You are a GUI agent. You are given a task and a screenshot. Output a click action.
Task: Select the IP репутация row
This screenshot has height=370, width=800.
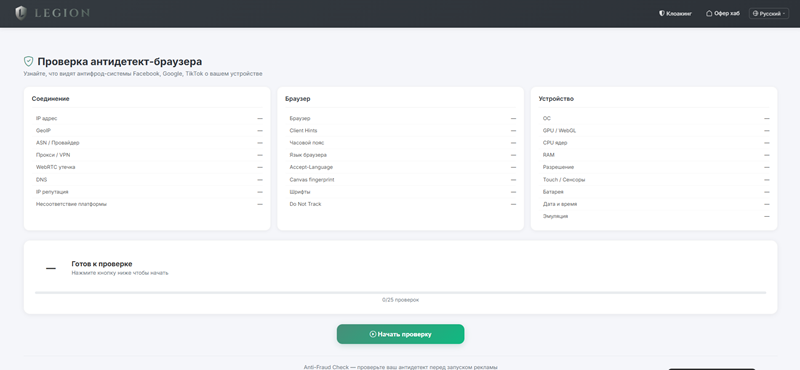147,192
